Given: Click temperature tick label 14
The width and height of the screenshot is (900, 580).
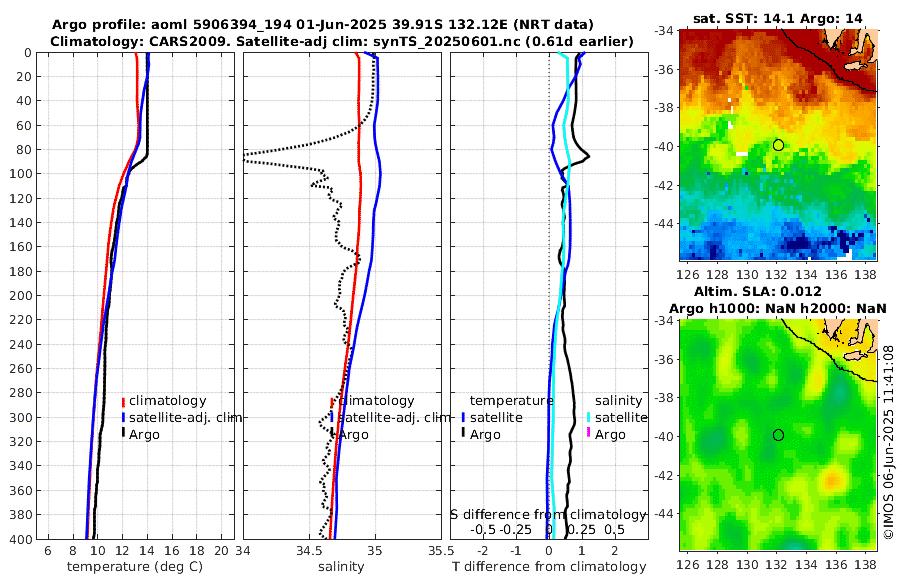Looking at the screenshot, I should (148, 551).
